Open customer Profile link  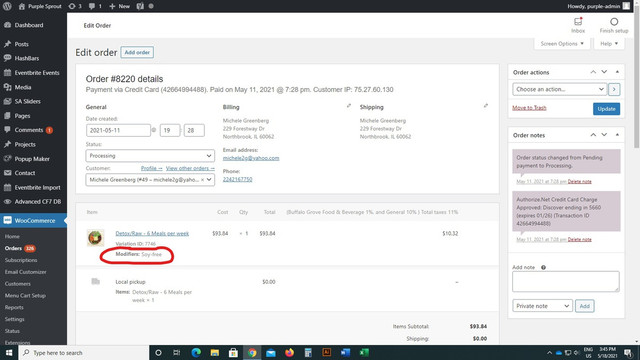pos(151,168)
